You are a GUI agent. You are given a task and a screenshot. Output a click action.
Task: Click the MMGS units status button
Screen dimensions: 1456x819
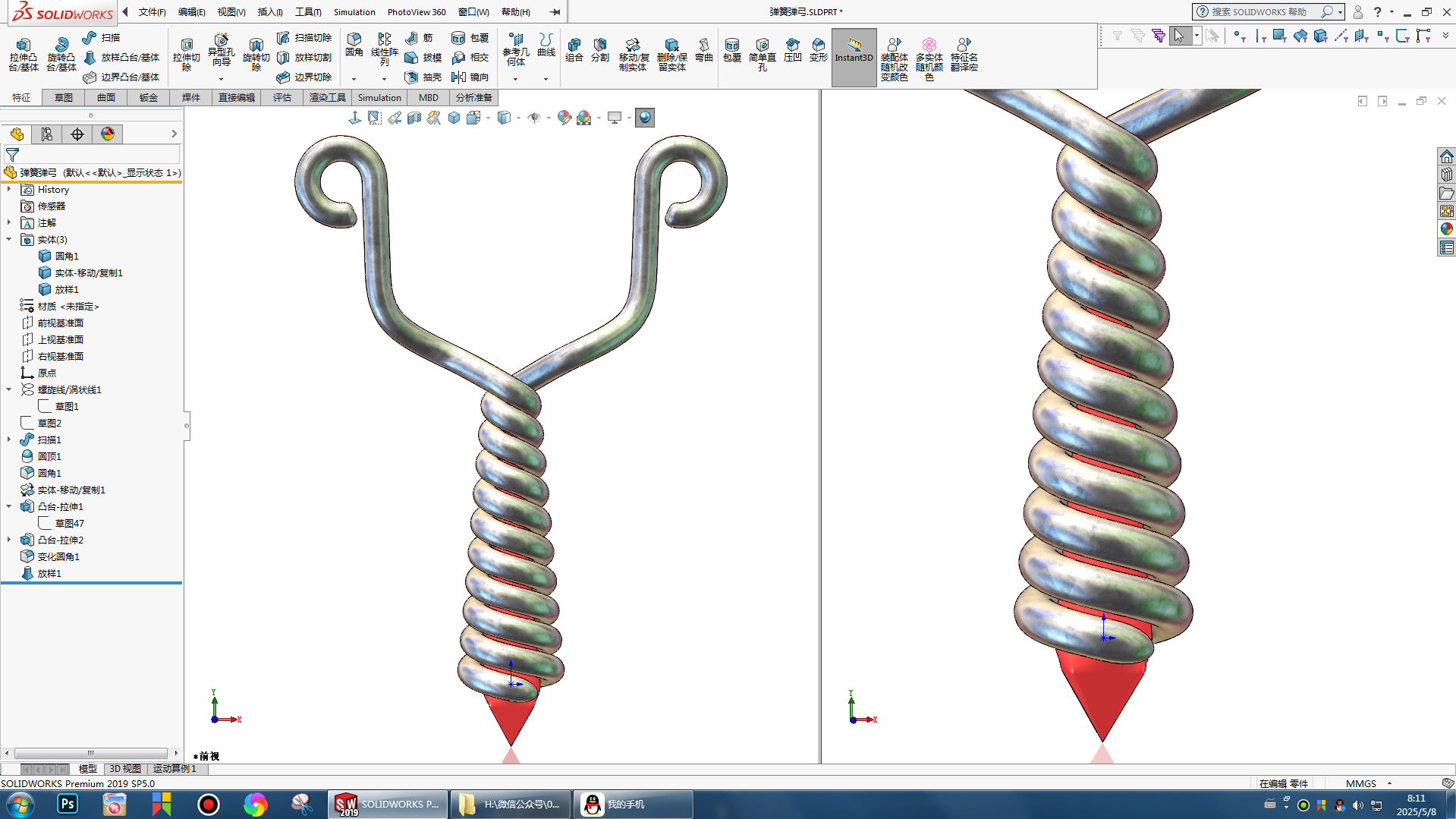[1361, 783]
